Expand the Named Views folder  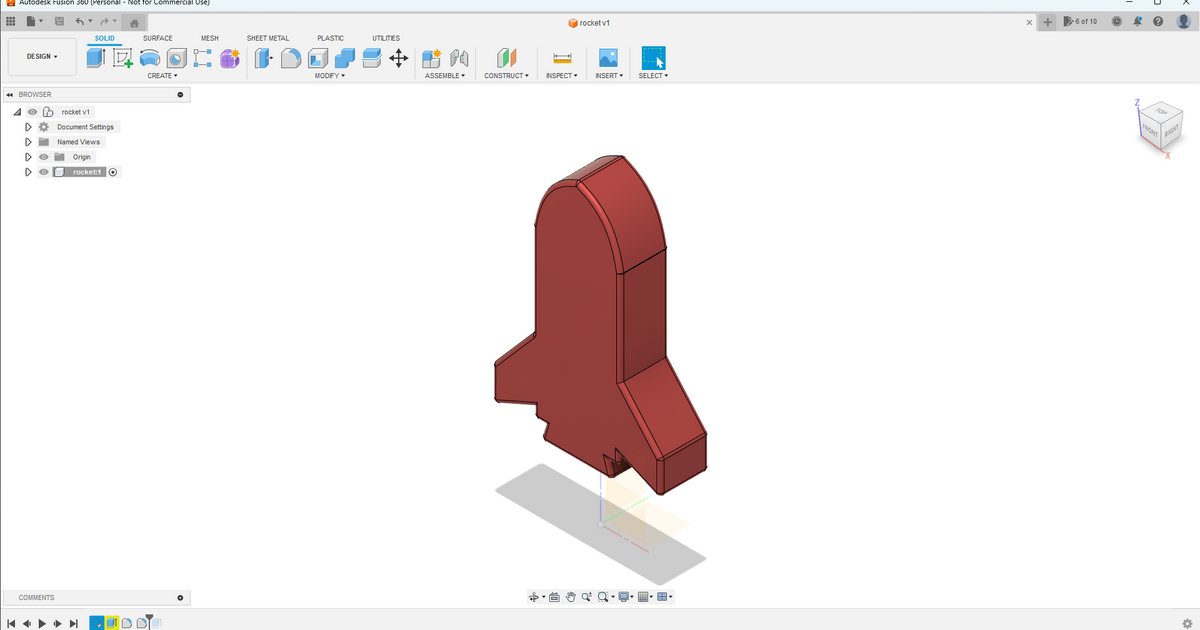click(27, 142)
